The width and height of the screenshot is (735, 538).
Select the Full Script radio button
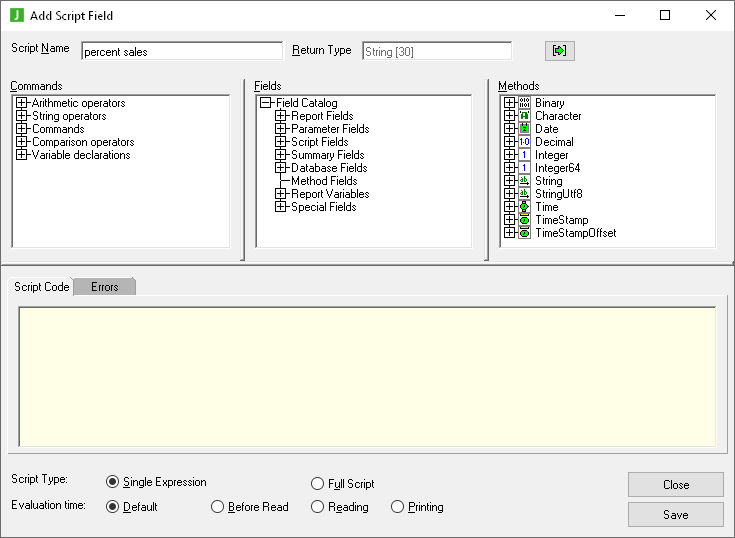pos(318,483)
